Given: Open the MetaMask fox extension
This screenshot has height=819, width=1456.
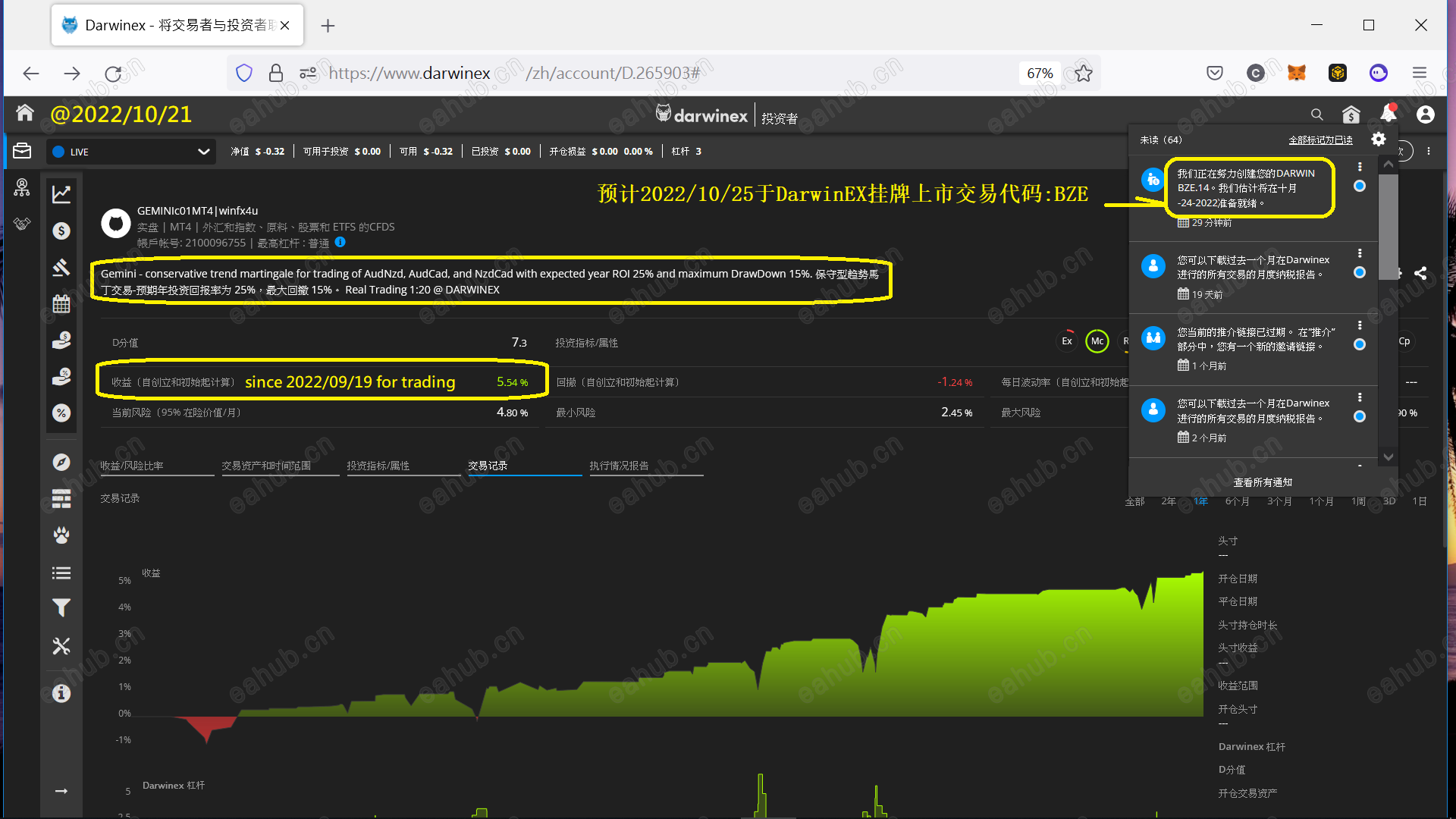Looking at the screenshot, I should point(1297,73).
